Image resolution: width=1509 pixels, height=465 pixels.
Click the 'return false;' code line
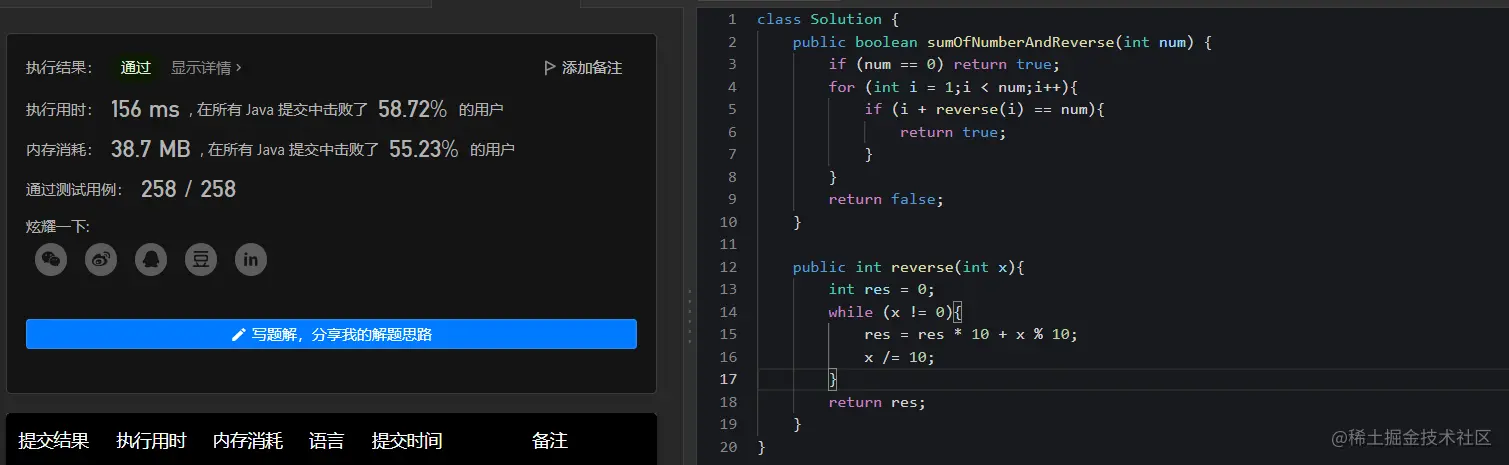pyautogui.click(x=885, y=199)
